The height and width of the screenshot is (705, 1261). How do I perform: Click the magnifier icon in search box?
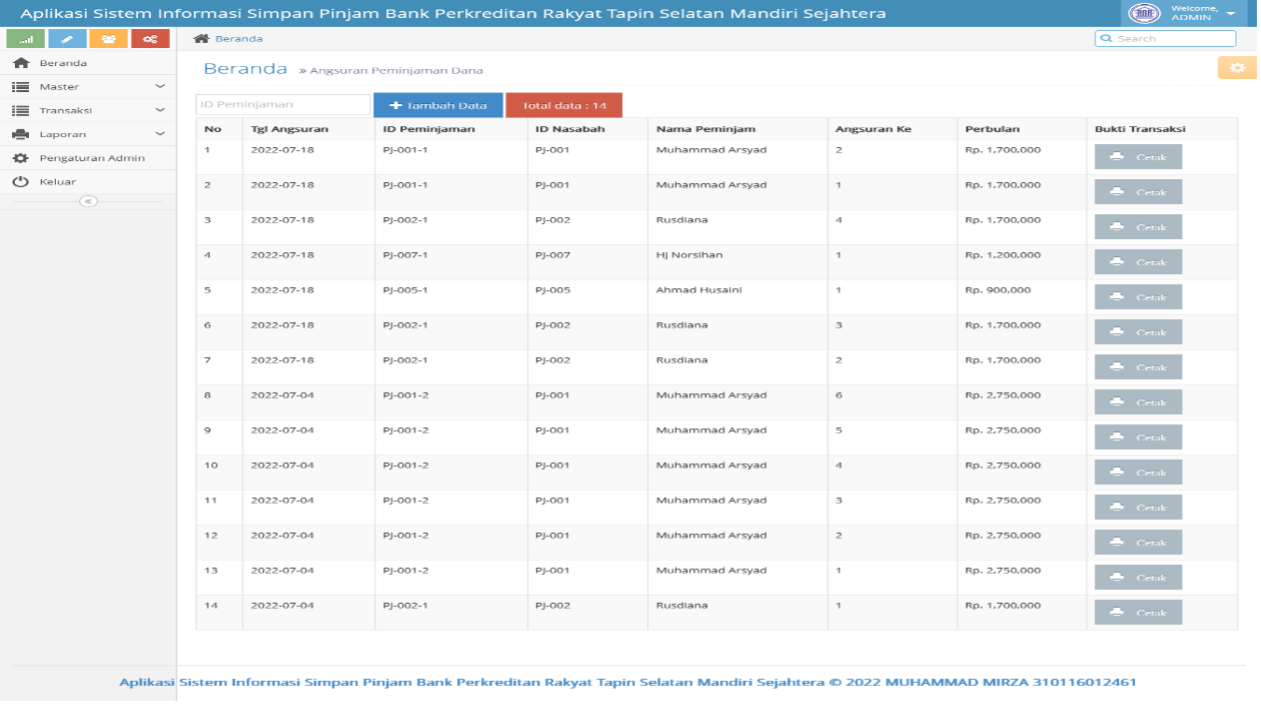click(1106, 39)
